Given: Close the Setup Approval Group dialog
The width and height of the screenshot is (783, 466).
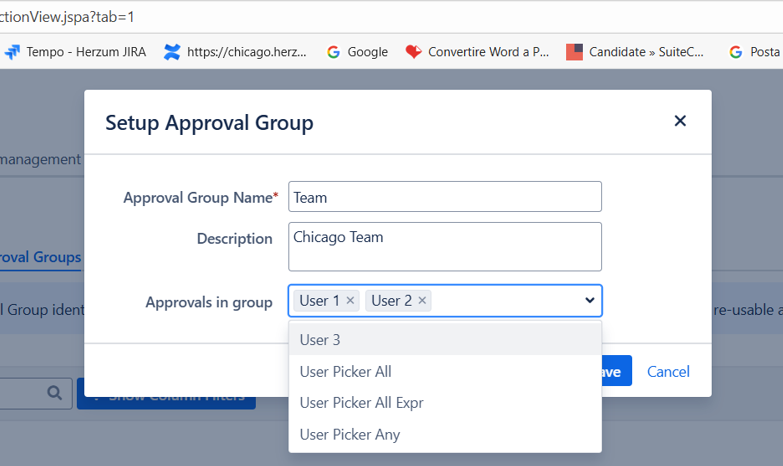Looking at the screenshot, I should pos(680,121).
